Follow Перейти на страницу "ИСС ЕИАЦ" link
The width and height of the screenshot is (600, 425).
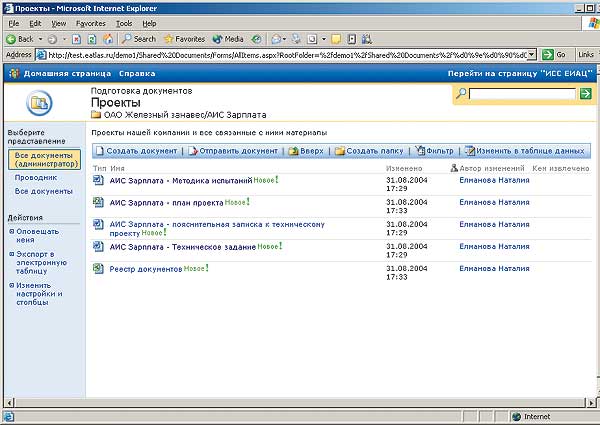click(x=520, y=73)
